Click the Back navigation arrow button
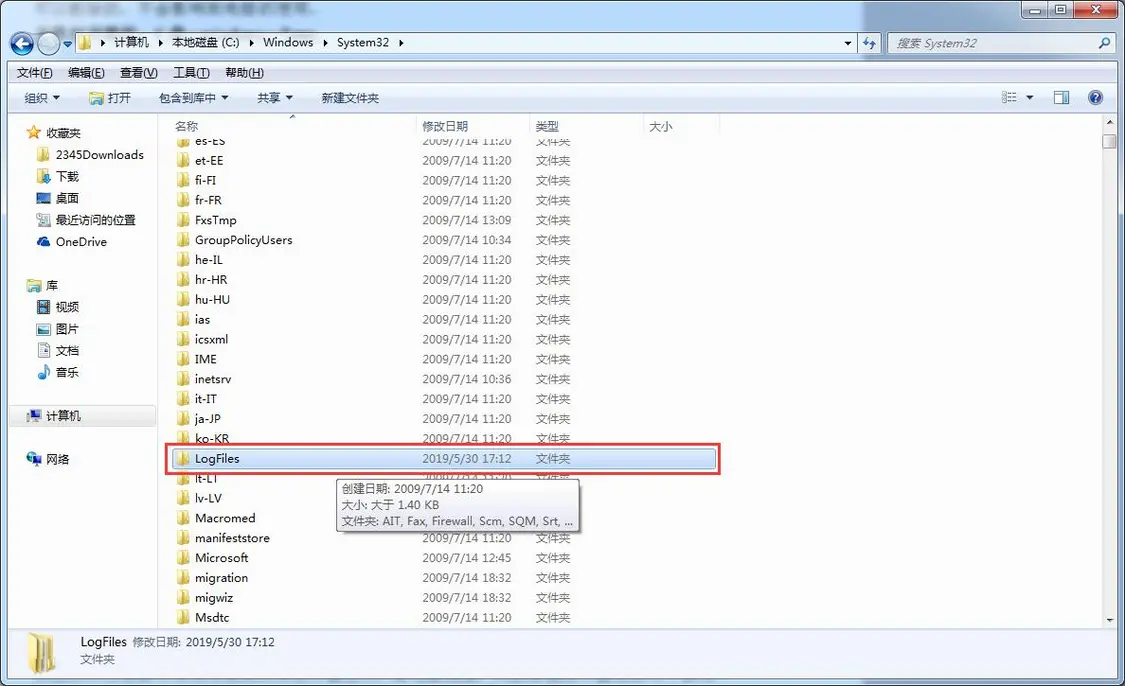The image size is (1125, 686). coord(22,44)
